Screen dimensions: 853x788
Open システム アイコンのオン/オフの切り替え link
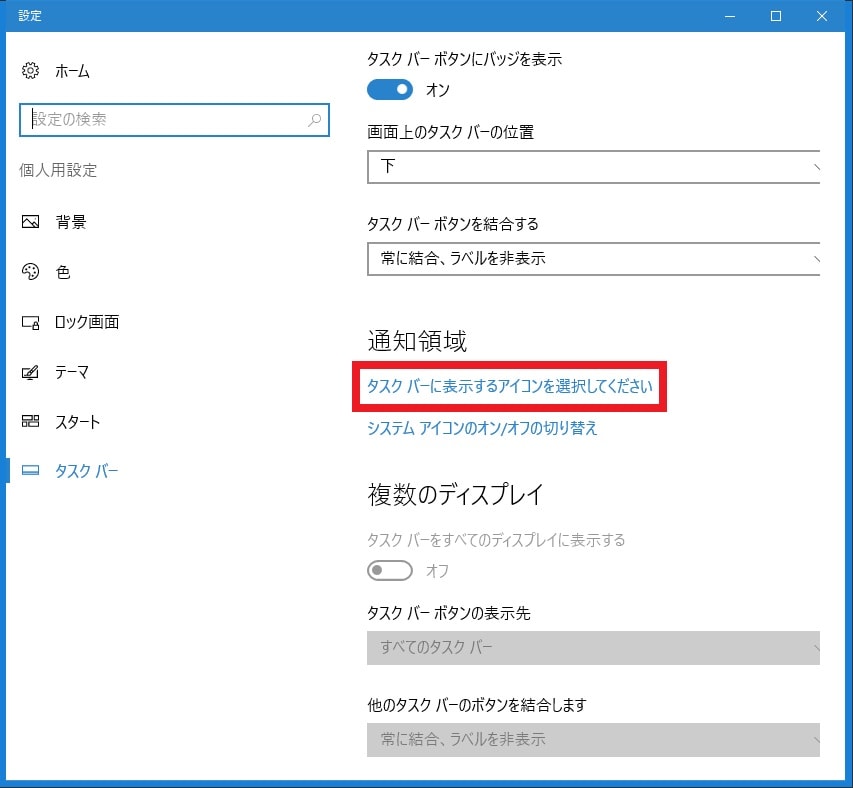482,429
